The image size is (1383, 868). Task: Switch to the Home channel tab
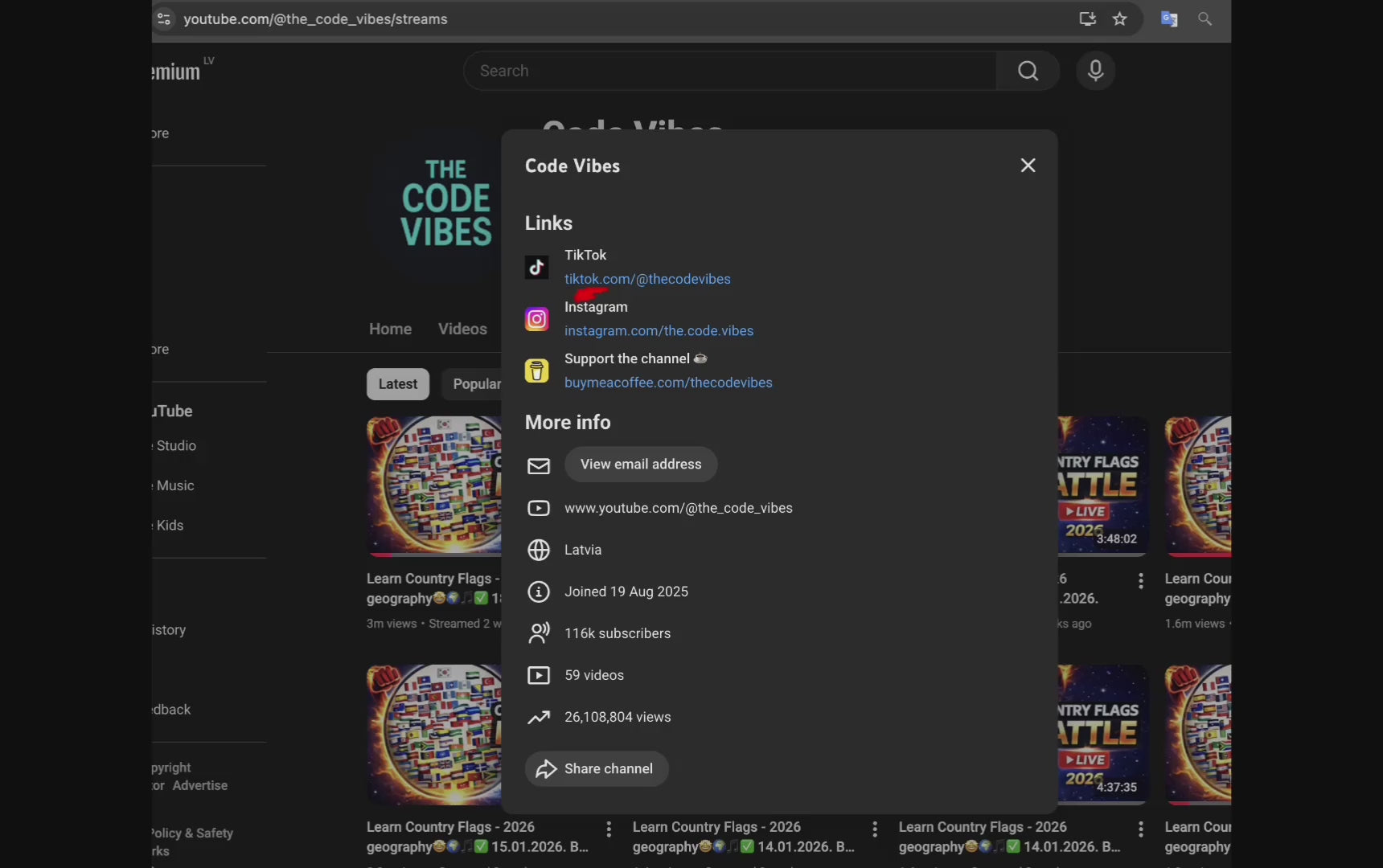click(390, 329)
